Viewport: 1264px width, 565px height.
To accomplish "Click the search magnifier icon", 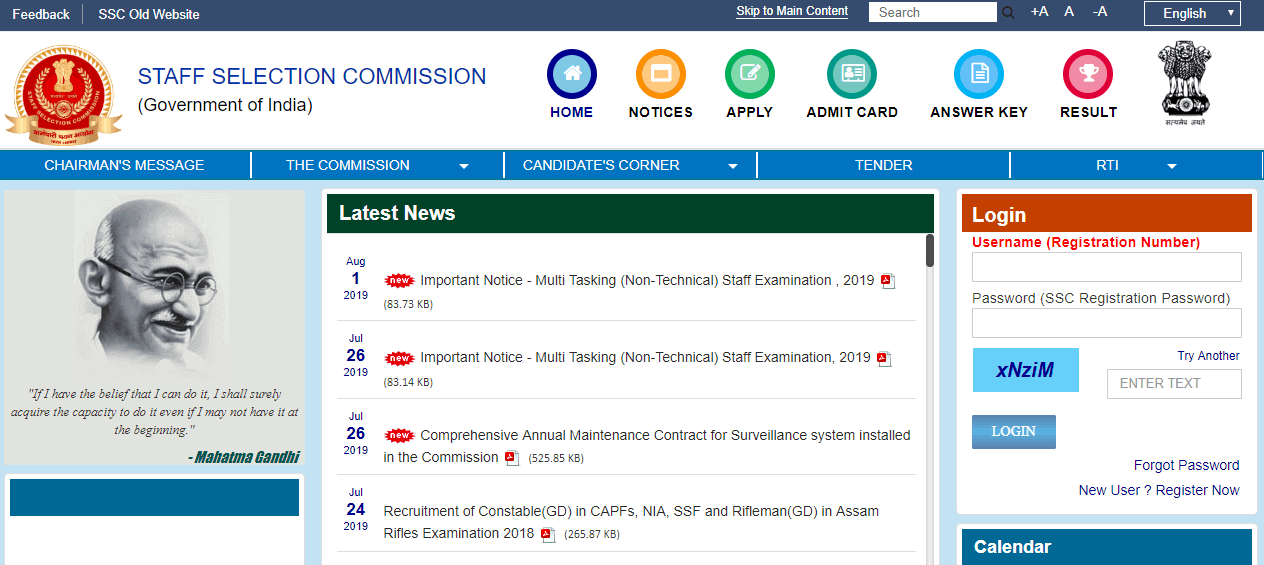I will point(1008,13).
